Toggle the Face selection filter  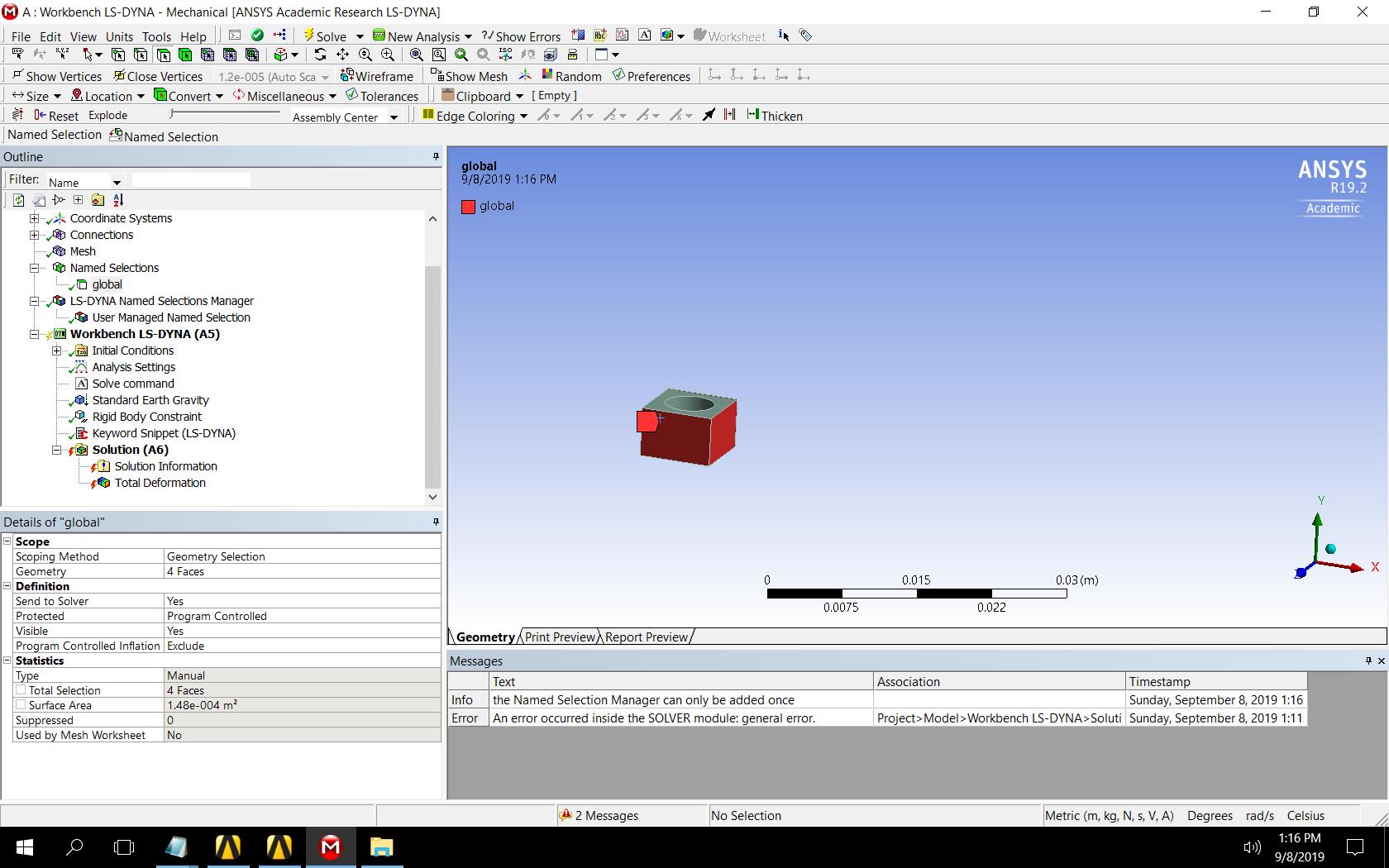tap(163, 55)
